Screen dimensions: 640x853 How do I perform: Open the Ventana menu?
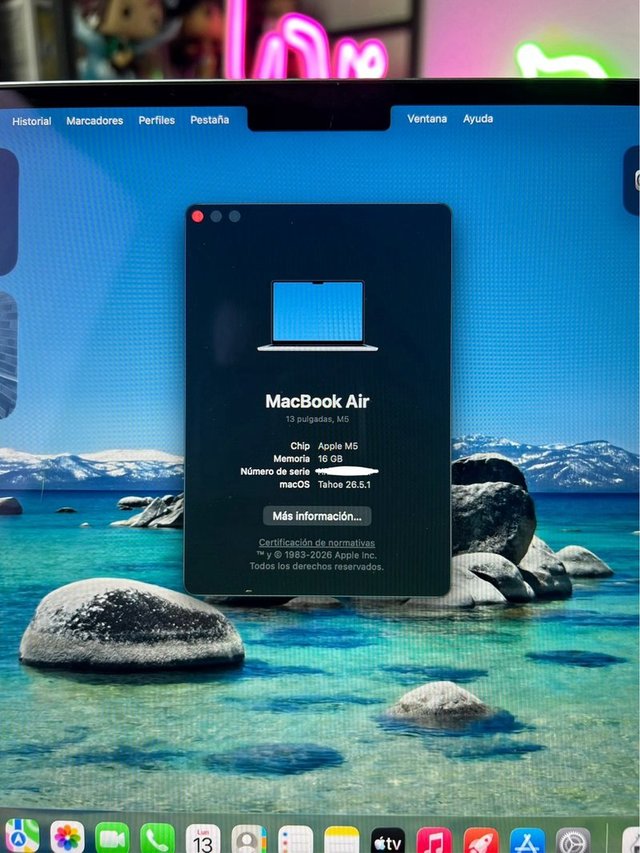(x=427, y=119)
